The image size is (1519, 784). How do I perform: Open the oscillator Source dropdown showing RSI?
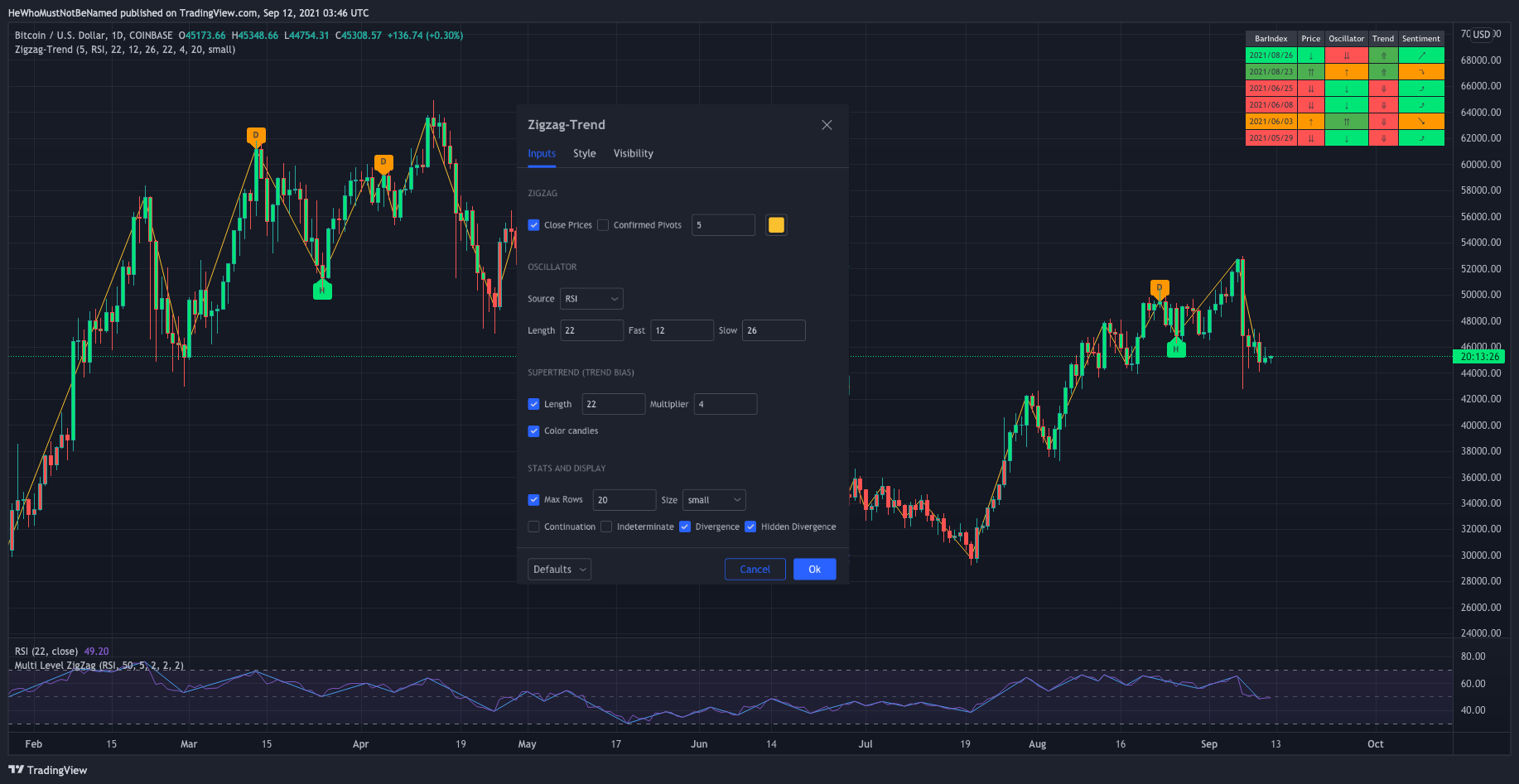(x=591, y=299)
